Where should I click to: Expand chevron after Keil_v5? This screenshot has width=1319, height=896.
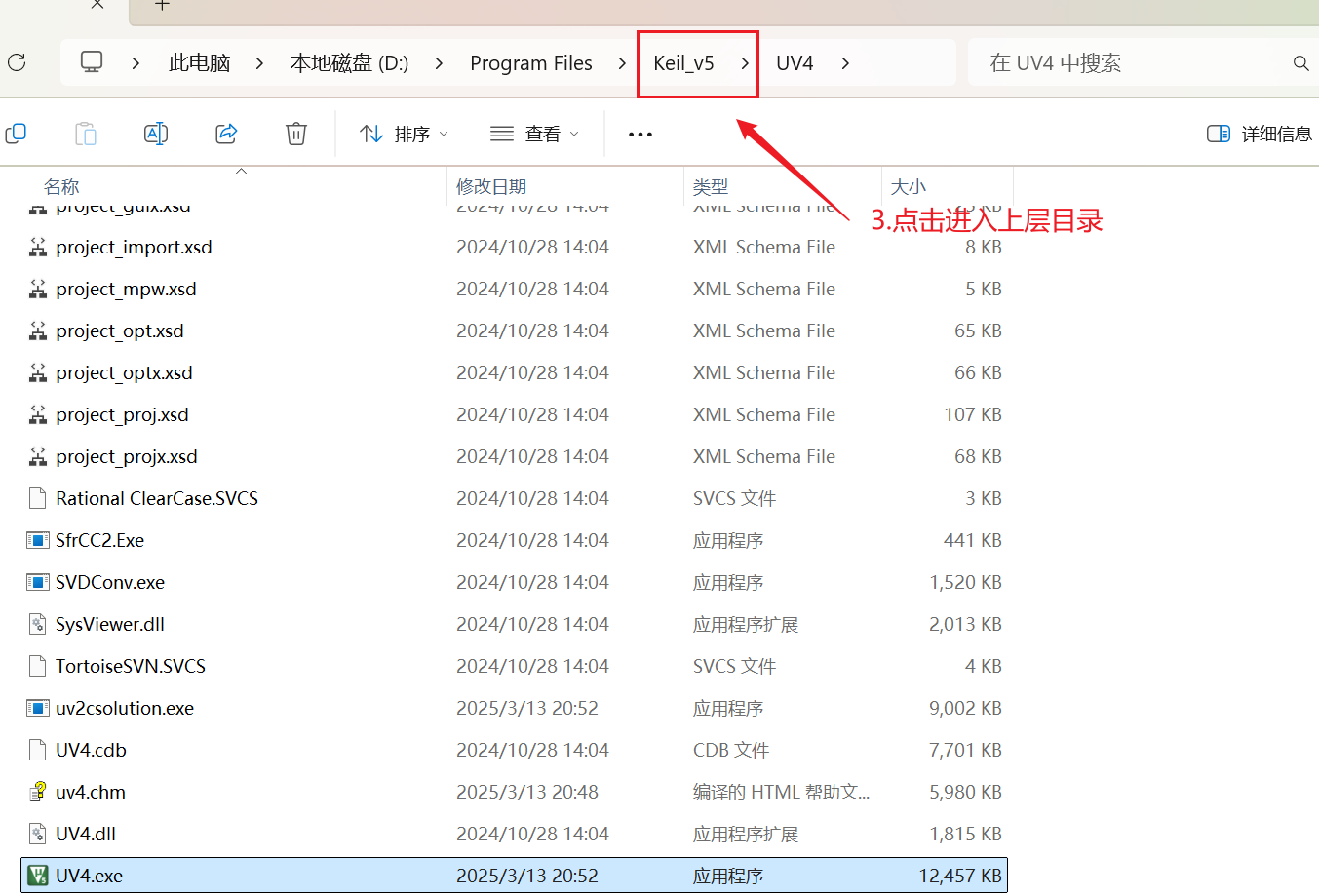click(745, 63)
